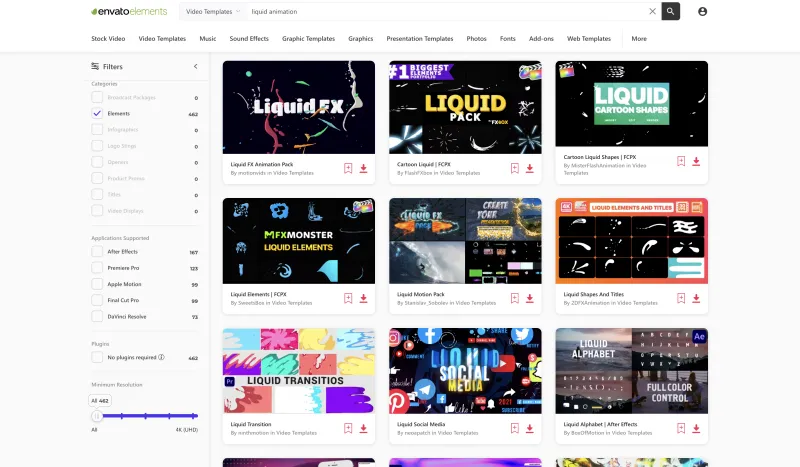Open Presentation Templates navigation tab
800x467 pixels.
[420, 39]
